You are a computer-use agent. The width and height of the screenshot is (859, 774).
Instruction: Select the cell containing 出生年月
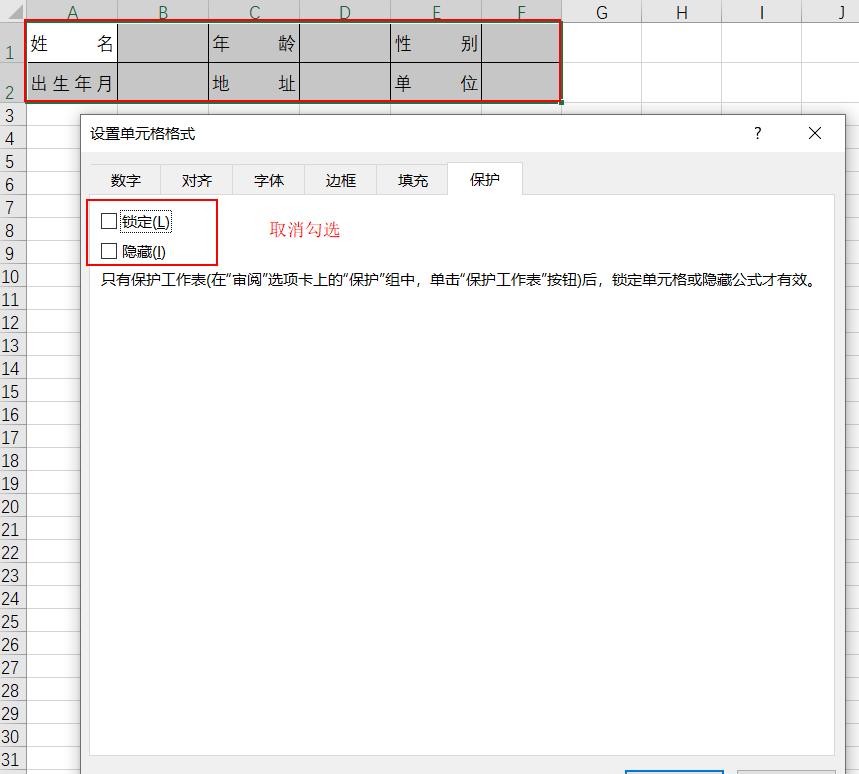pyautogui.click(x=72, y=82)
